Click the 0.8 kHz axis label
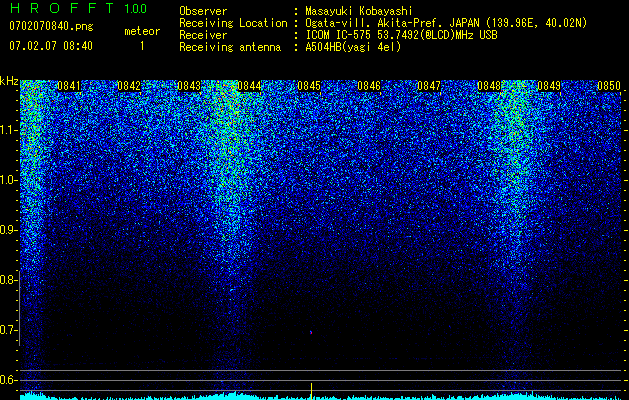The width and height of the screenshot is (629, 400). pyautogui.click(x=9, y=280)
